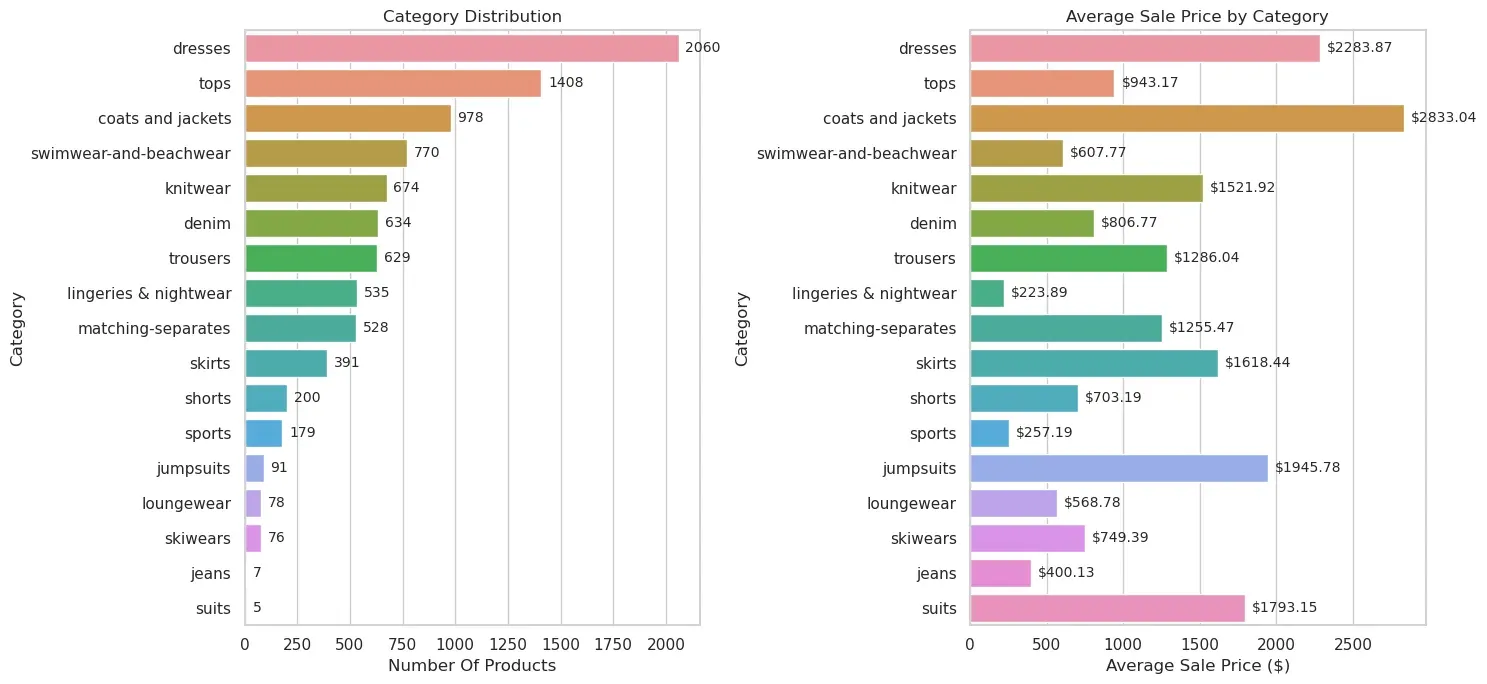This screenshot has height=684, width=1487.
Task: Select the $223.89 price label
Action: pos(1040,293)
